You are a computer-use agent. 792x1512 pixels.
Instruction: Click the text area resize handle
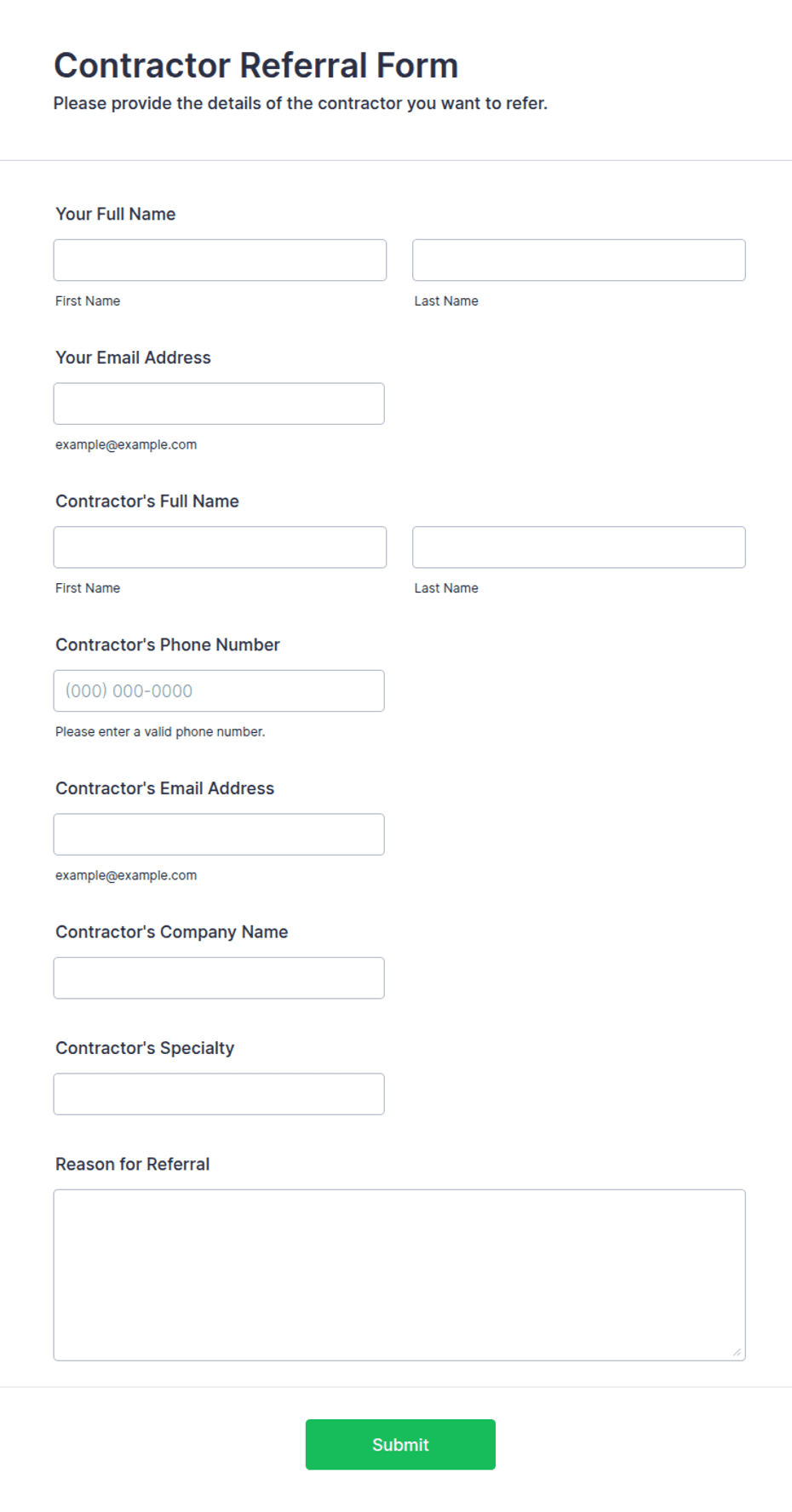coord(737,1352)
